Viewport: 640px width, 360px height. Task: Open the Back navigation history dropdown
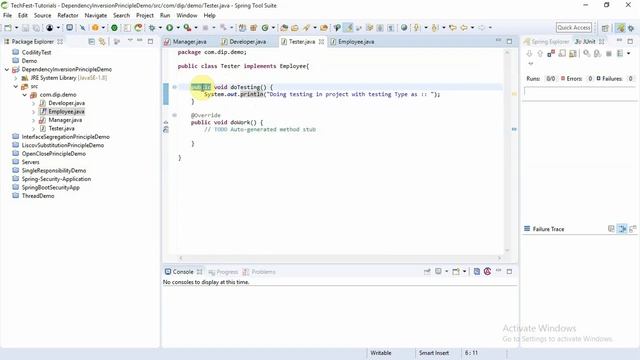[472, 28]
